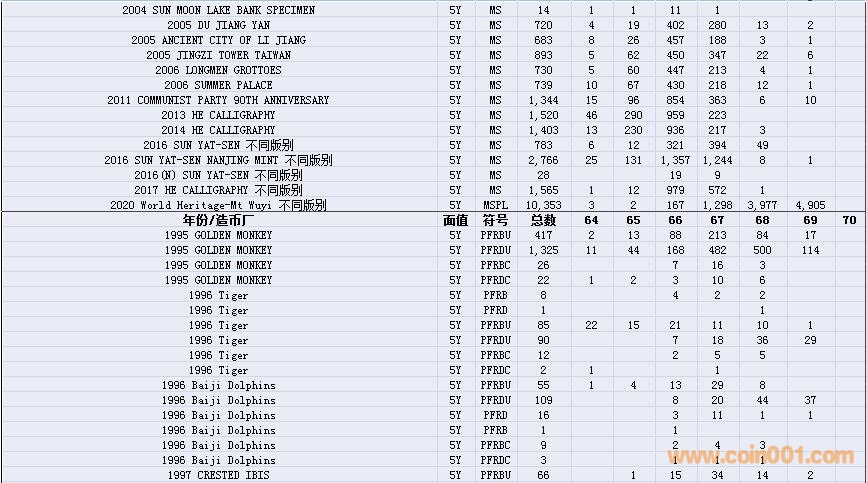Click the 4,905 grade count cell
The height and width of the screenshot is (483, 867).
tap(810, 205)
